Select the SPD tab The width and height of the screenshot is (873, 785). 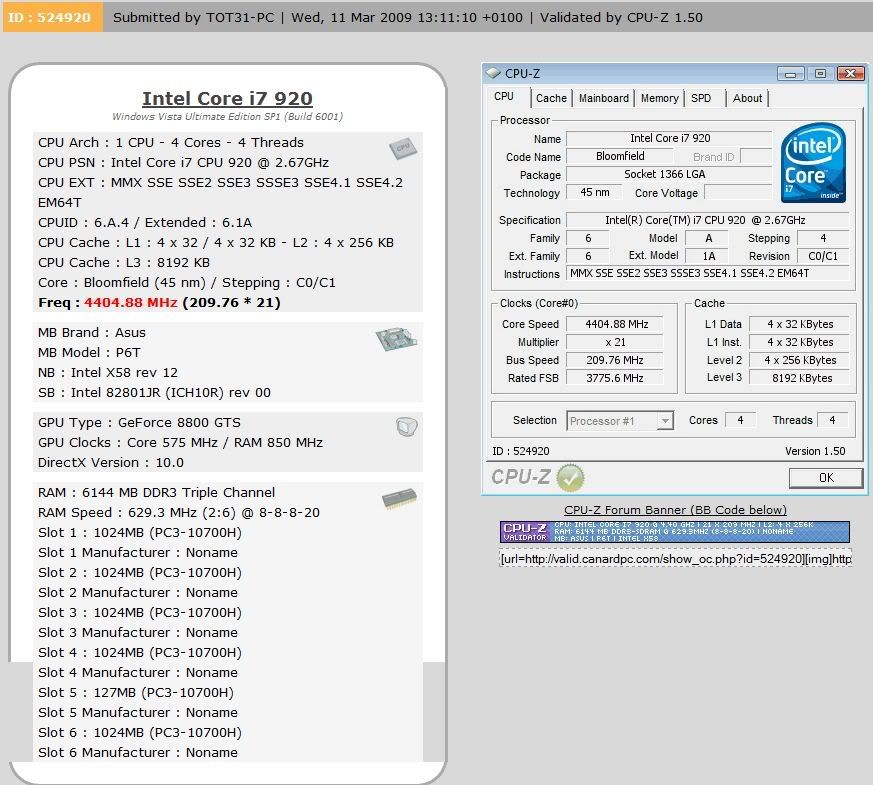702,99
